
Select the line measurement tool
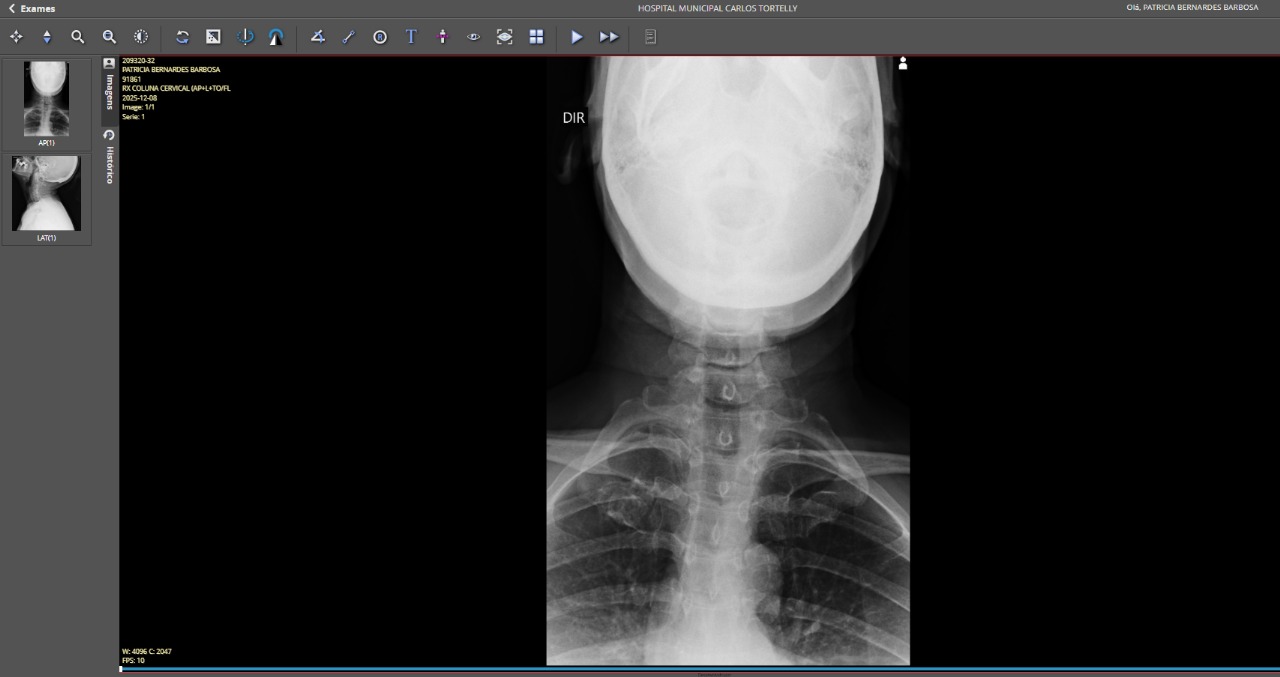click(348, 37)
